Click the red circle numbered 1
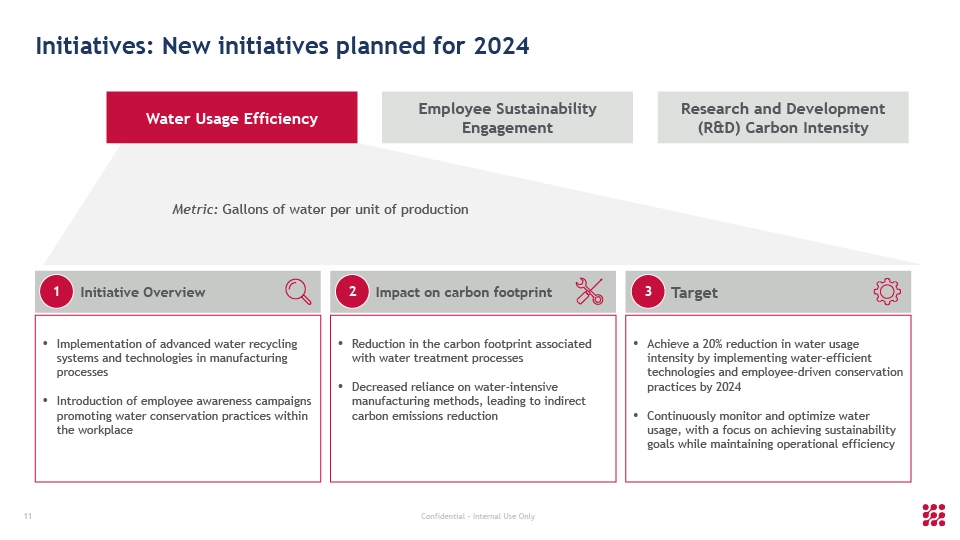The image size is (960, 540). [56, 291]
